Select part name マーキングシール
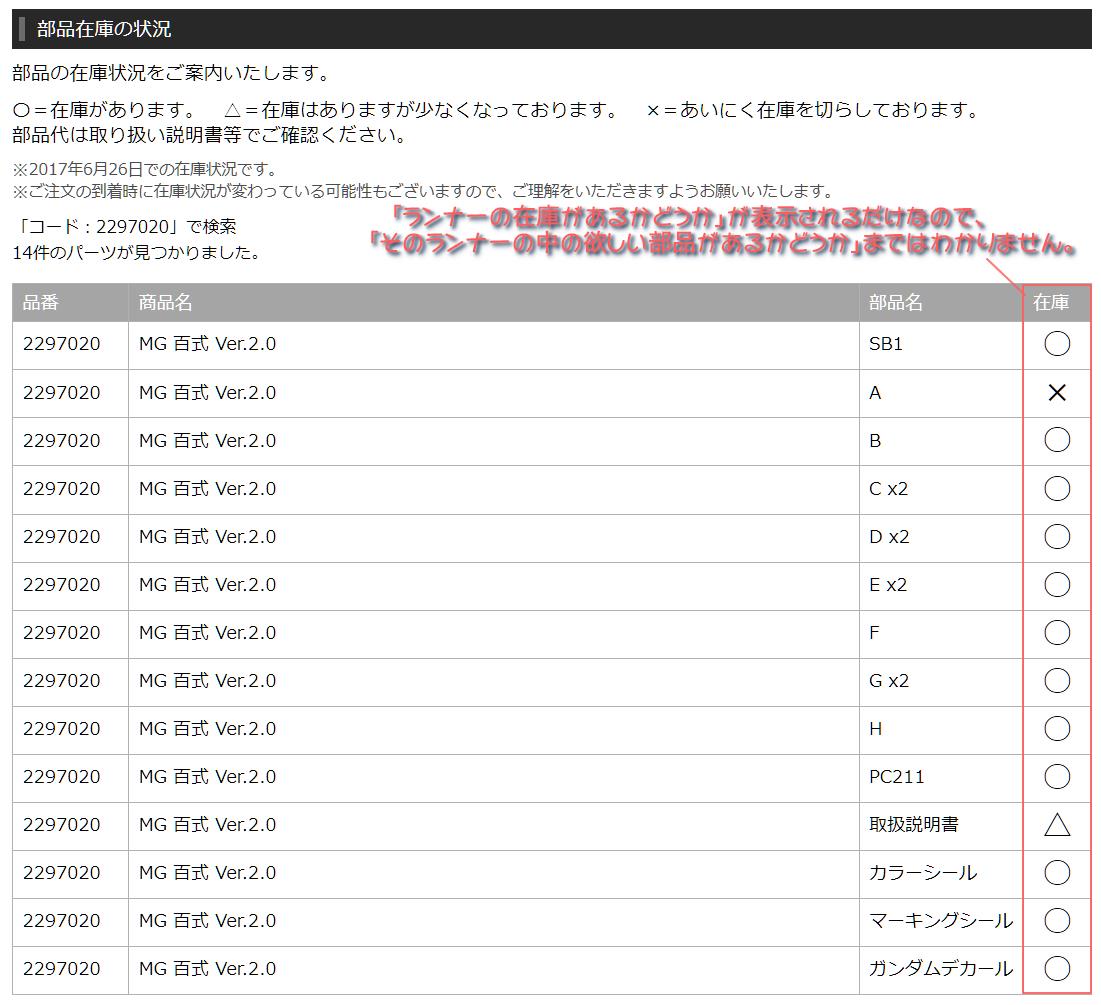This screenshot has height=1005, width=1101. [x=941, y=921]
